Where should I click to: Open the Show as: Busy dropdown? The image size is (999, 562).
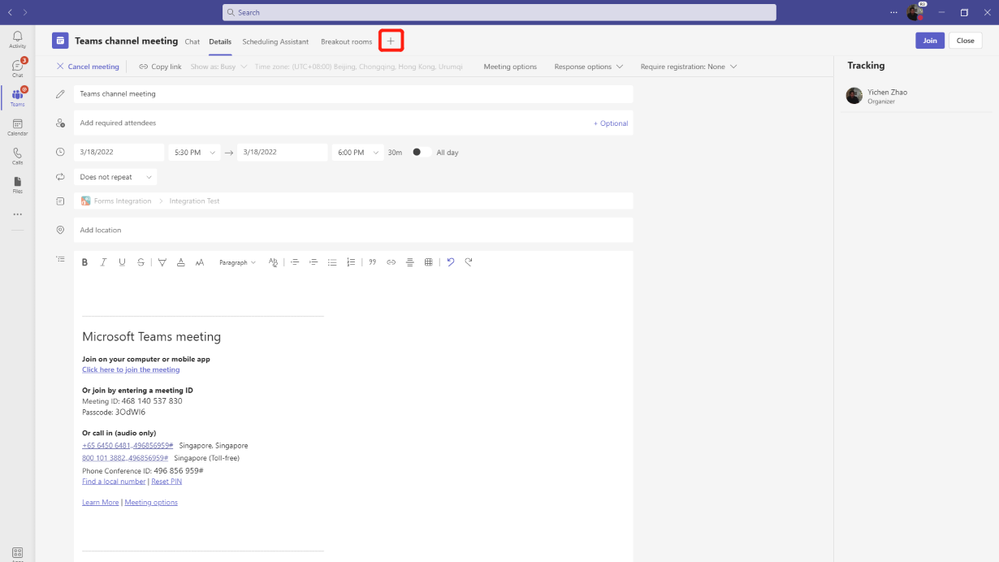pos(219,66)
